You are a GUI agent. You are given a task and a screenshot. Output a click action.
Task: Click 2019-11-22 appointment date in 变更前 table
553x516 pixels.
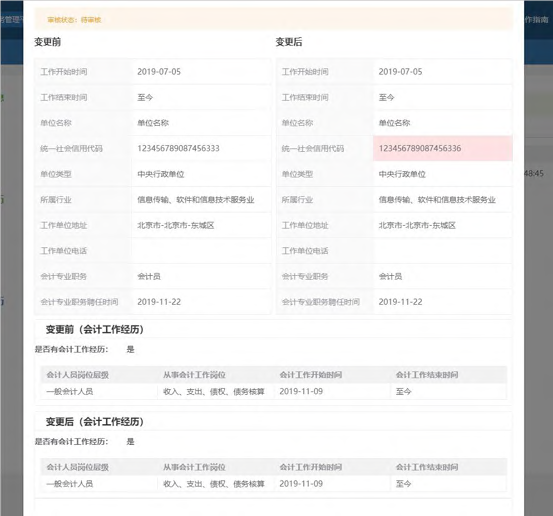(159, 302)
